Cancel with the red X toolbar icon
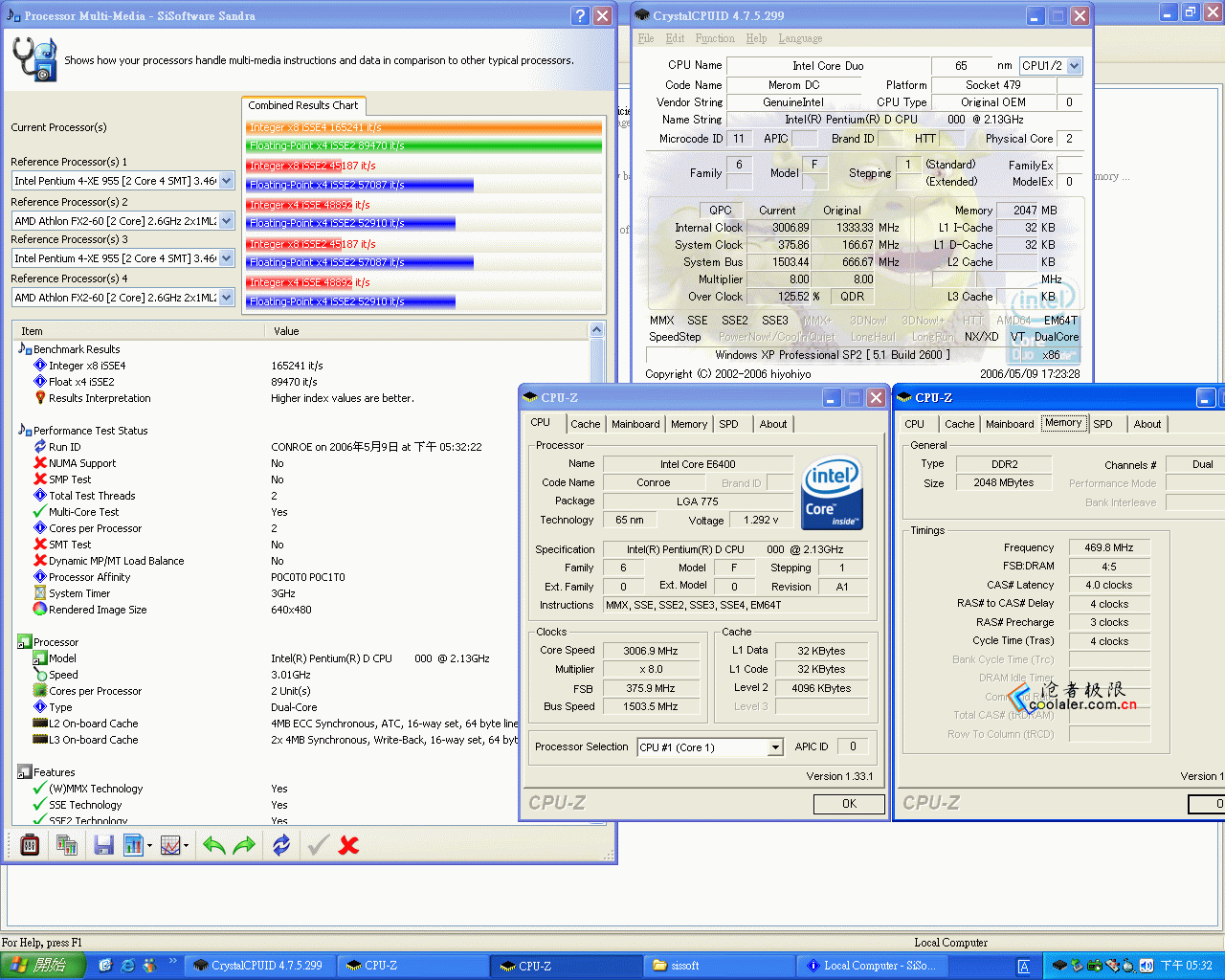The height and width of the screenshot is (980, 1225). click(x=349, y=845)
